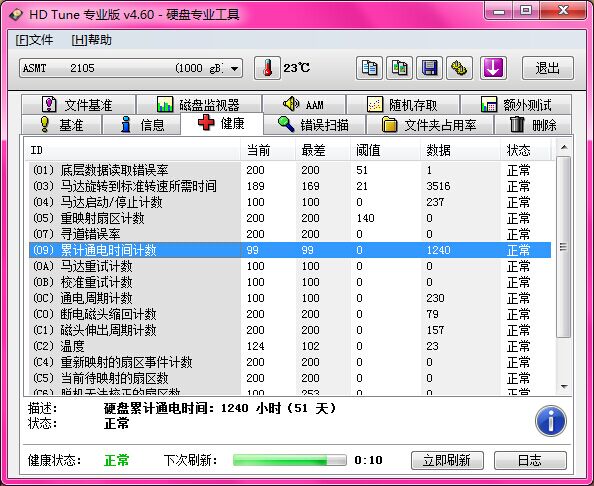Click the purple down-arrow icon
The image size is (594, 486).
(493, 68)
